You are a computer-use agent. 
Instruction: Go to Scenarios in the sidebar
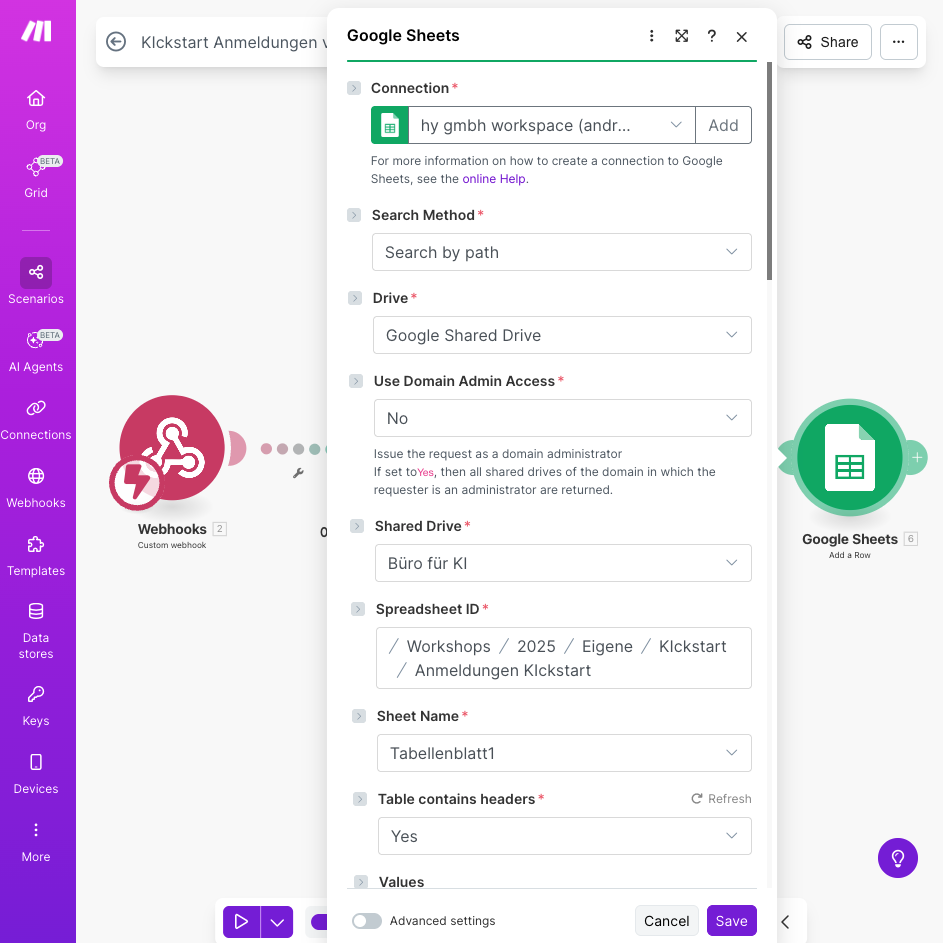[36, 281]
